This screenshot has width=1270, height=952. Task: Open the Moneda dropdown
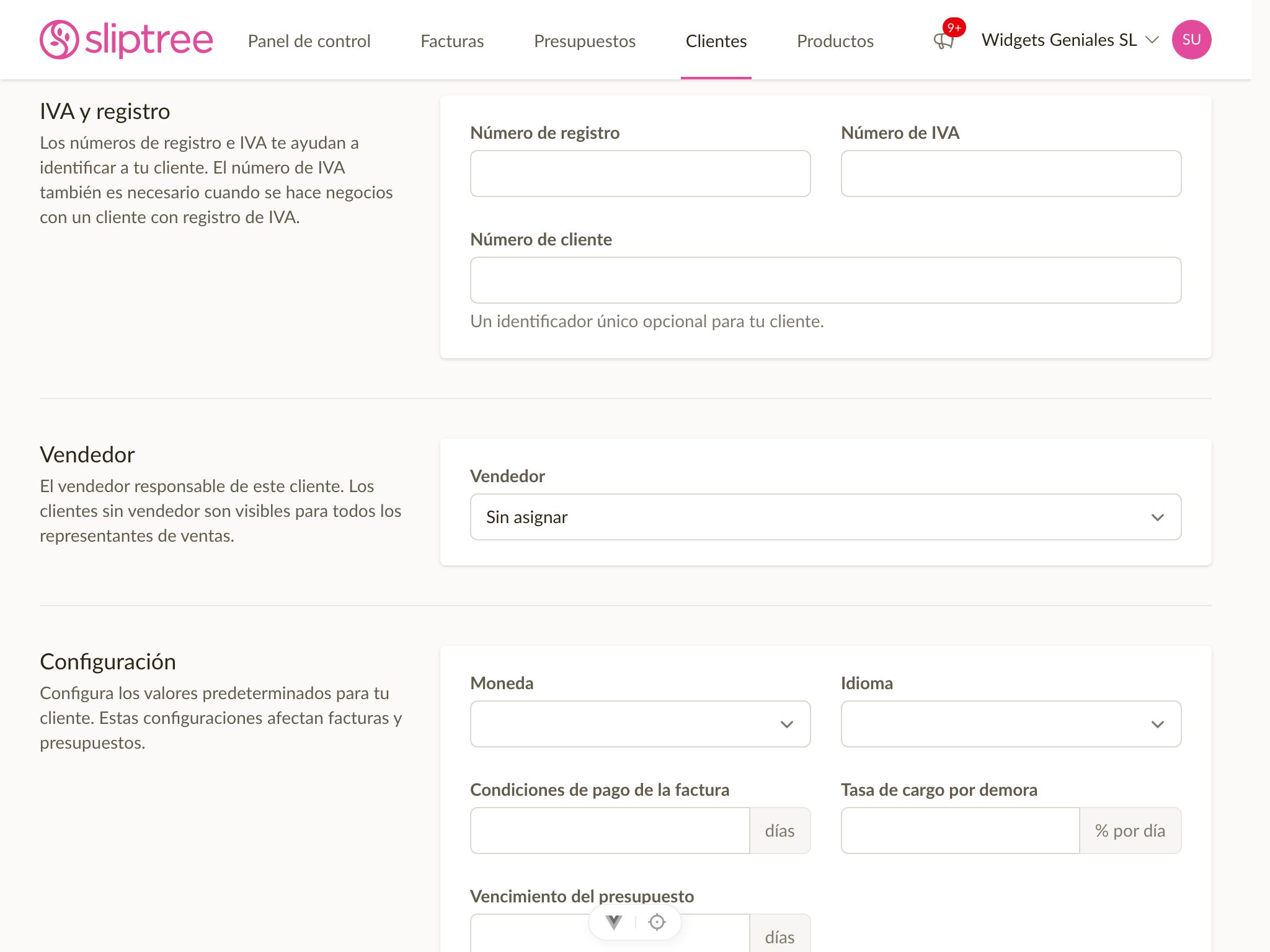coord(640,724)
